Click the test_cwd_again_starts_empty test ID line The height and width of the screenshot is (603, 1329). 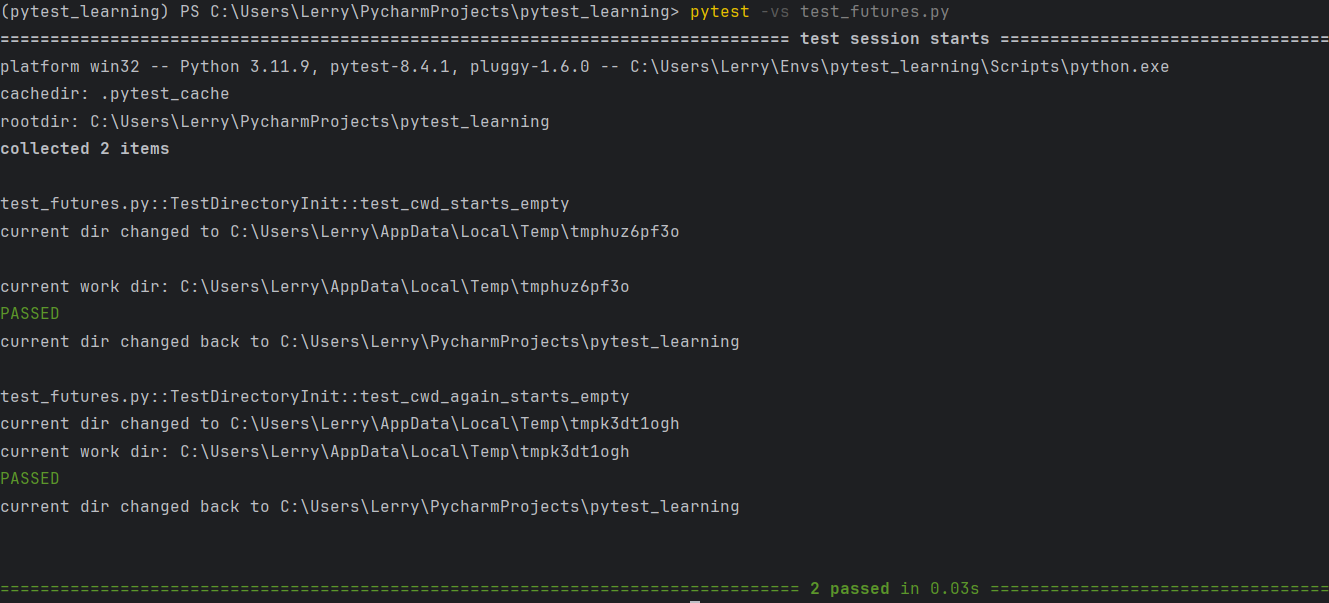coord(314,397)
